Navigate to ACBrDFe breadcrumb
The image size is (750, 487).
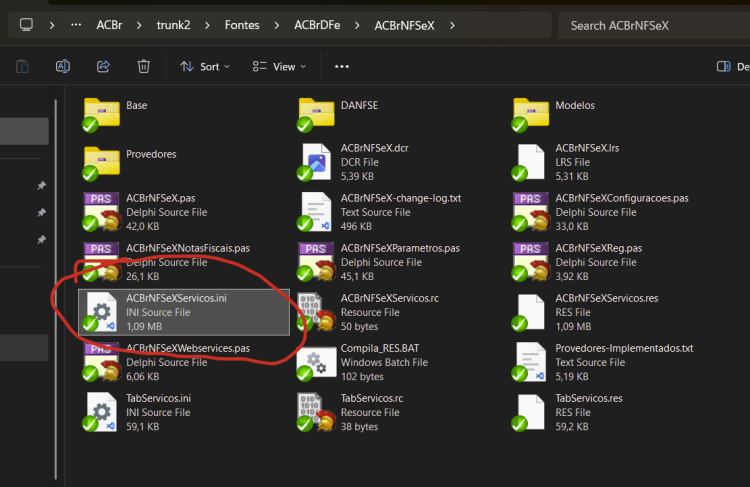(317, 25)
